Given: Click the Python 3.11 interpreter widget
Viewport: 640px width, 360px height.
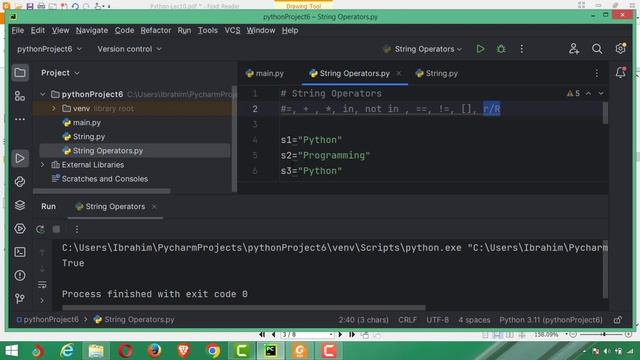Looking at the screenshot, I should tap(551, 320).
